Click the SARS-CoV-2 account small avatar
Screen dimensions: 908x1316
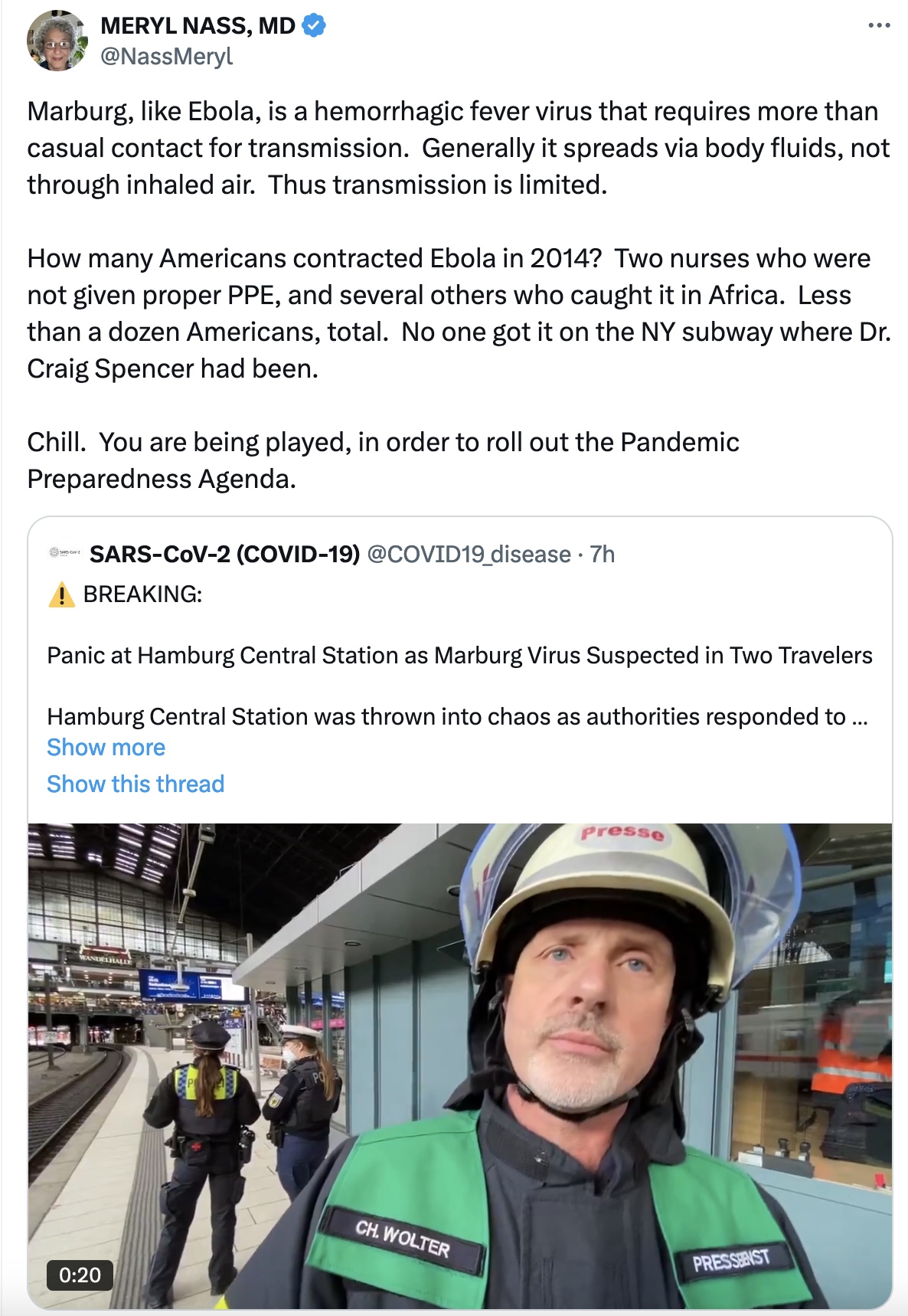64,552
